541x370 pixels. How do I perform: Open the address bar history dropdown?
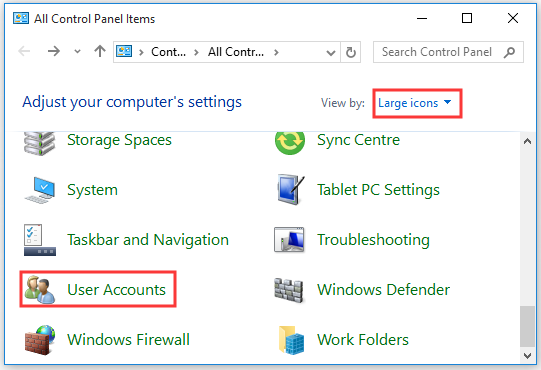(x=331, y=52)
